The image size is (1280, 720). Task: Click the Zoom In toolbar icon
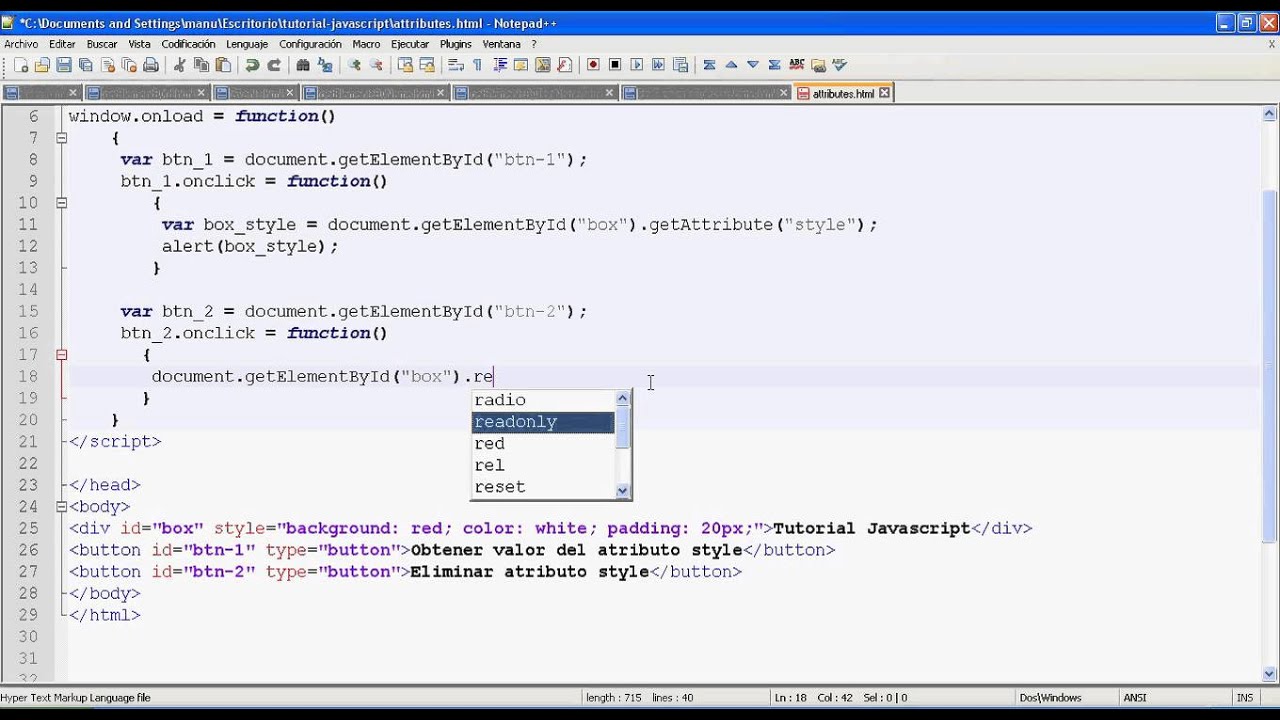coord(354,65)
